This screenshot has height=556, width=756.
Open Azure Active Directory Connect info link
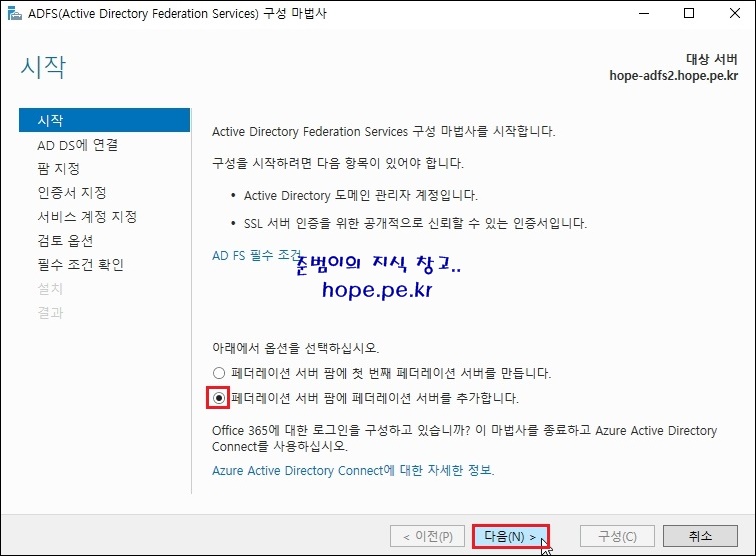[353, 470]
